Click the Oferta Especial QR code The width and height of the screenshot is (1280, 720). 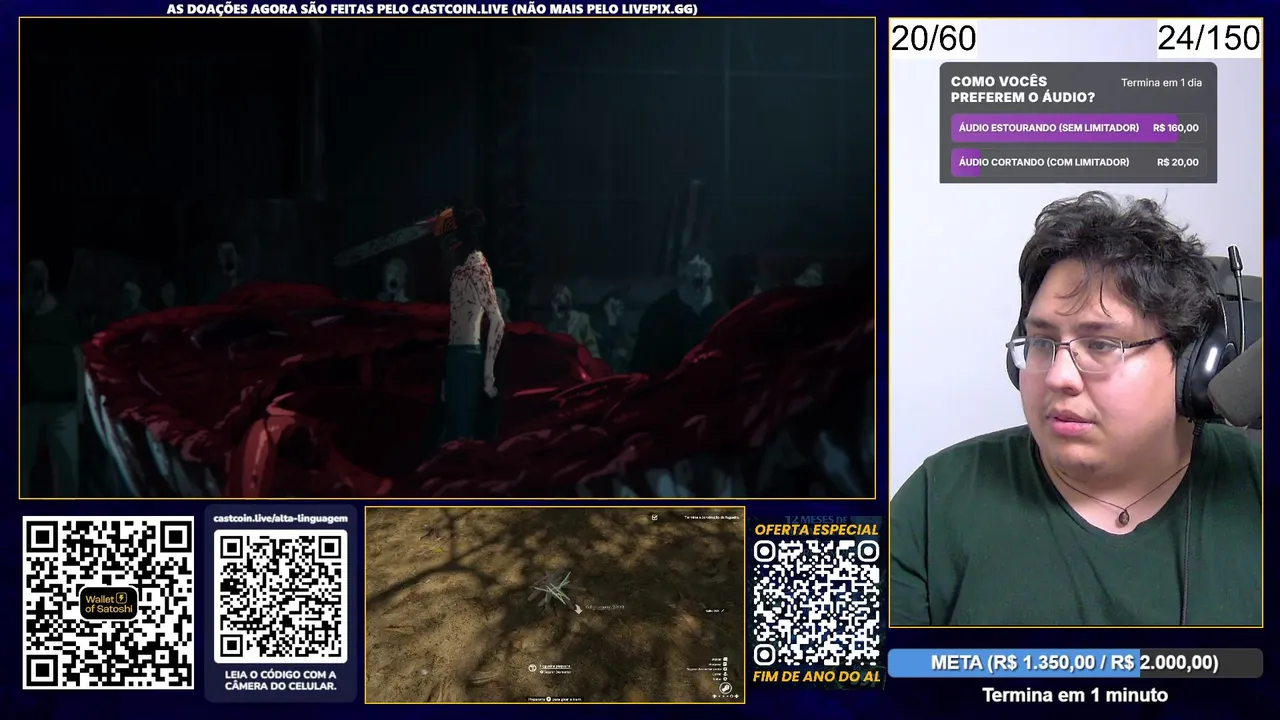pyautogui.click(x=816, y=603)
